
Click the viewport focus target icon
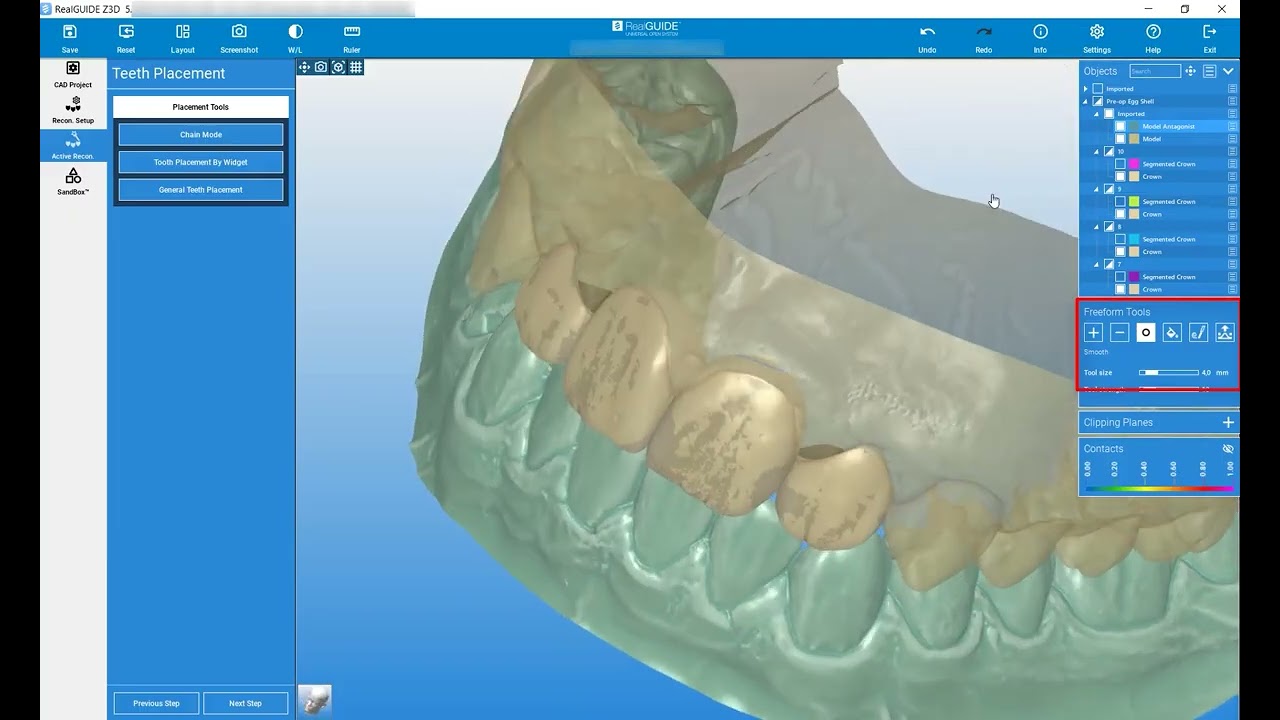[x=338, y=67]
